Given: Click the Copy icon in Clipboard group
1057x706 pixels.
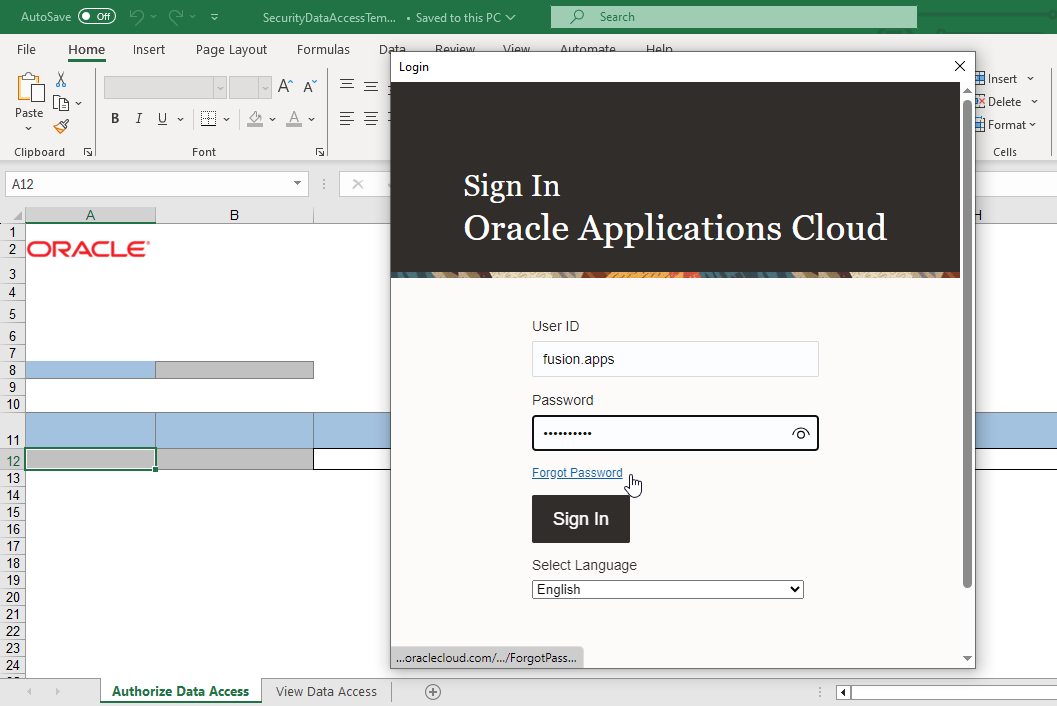Looking at the screenshot, I should [x=61, y=103].
